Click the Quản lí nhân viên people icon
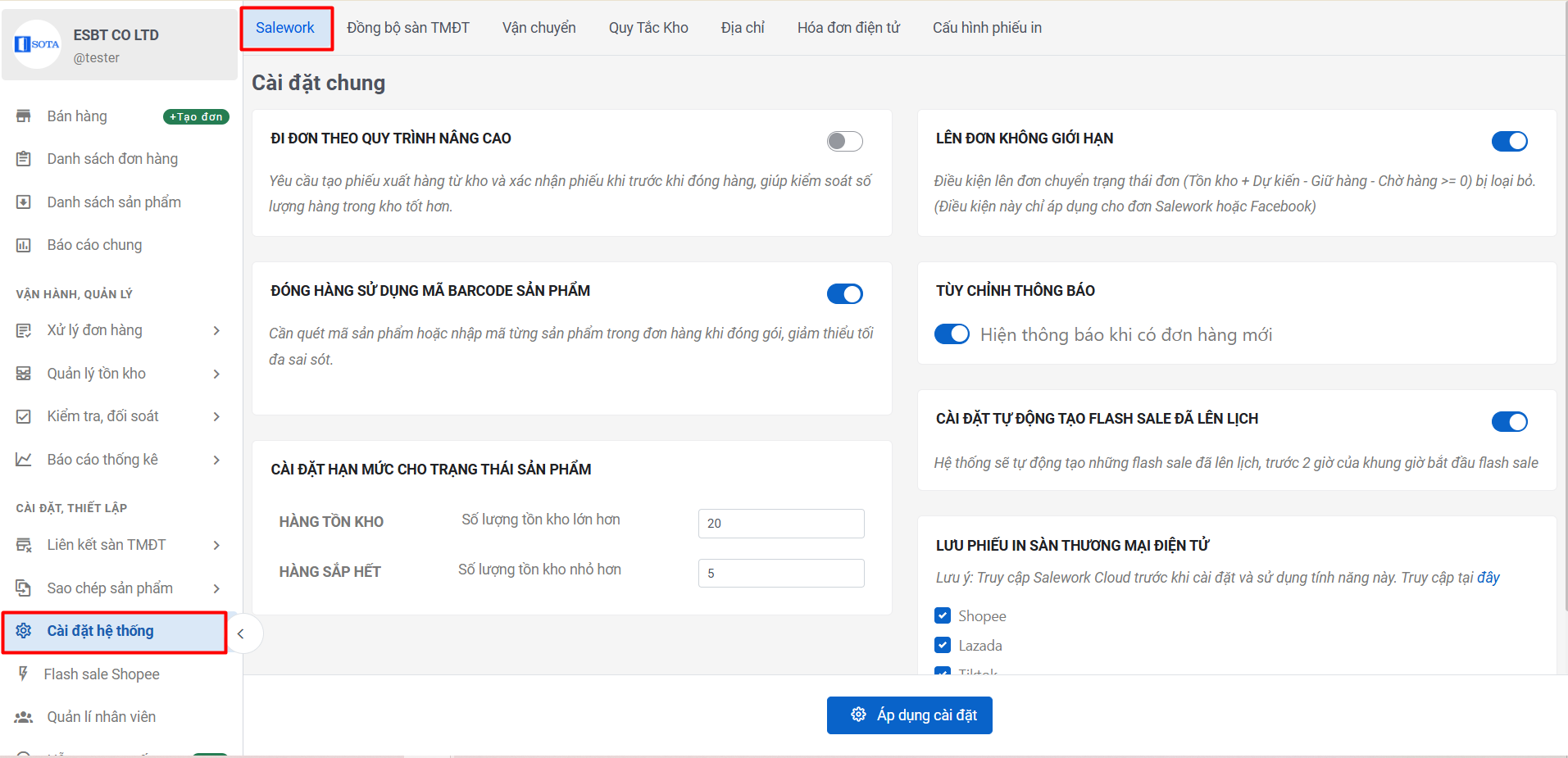The height and width of the screenshot is (758, 1568). click(x=24, y=717)
